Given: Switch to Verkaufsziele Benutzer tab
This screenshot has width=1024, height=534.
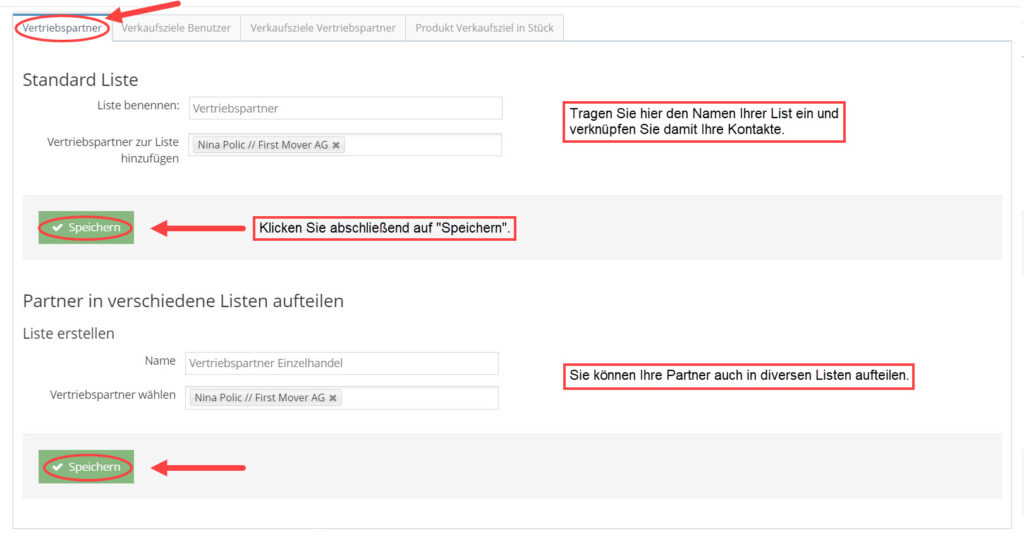Looking at the screenshot, I should pos(176,28).
